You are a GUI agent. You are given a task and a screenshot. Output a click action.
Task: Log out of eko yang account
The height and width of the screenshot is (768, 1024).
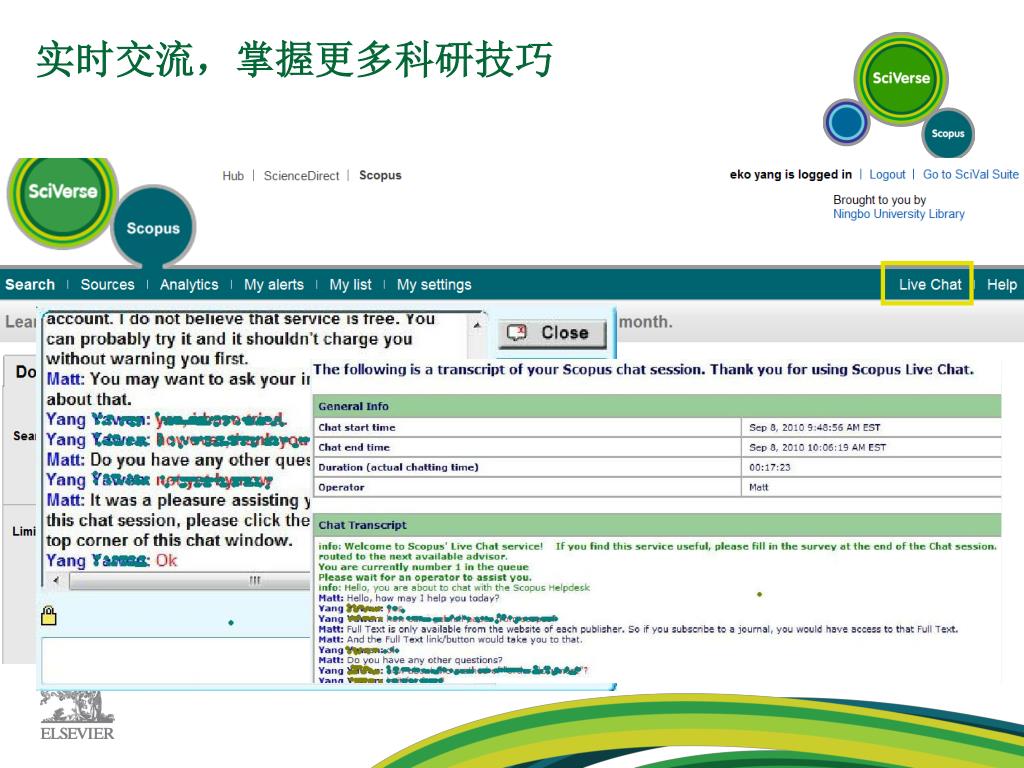pyautogui.click(x=887, y=174)
